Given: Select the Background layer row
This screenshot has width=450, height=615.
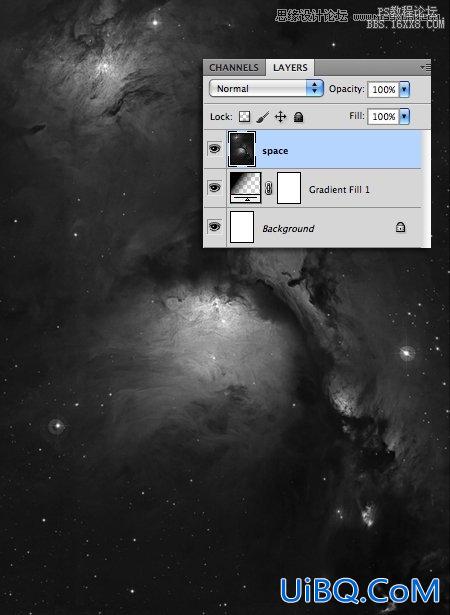Looking at the screenshot, I should 317,228.
